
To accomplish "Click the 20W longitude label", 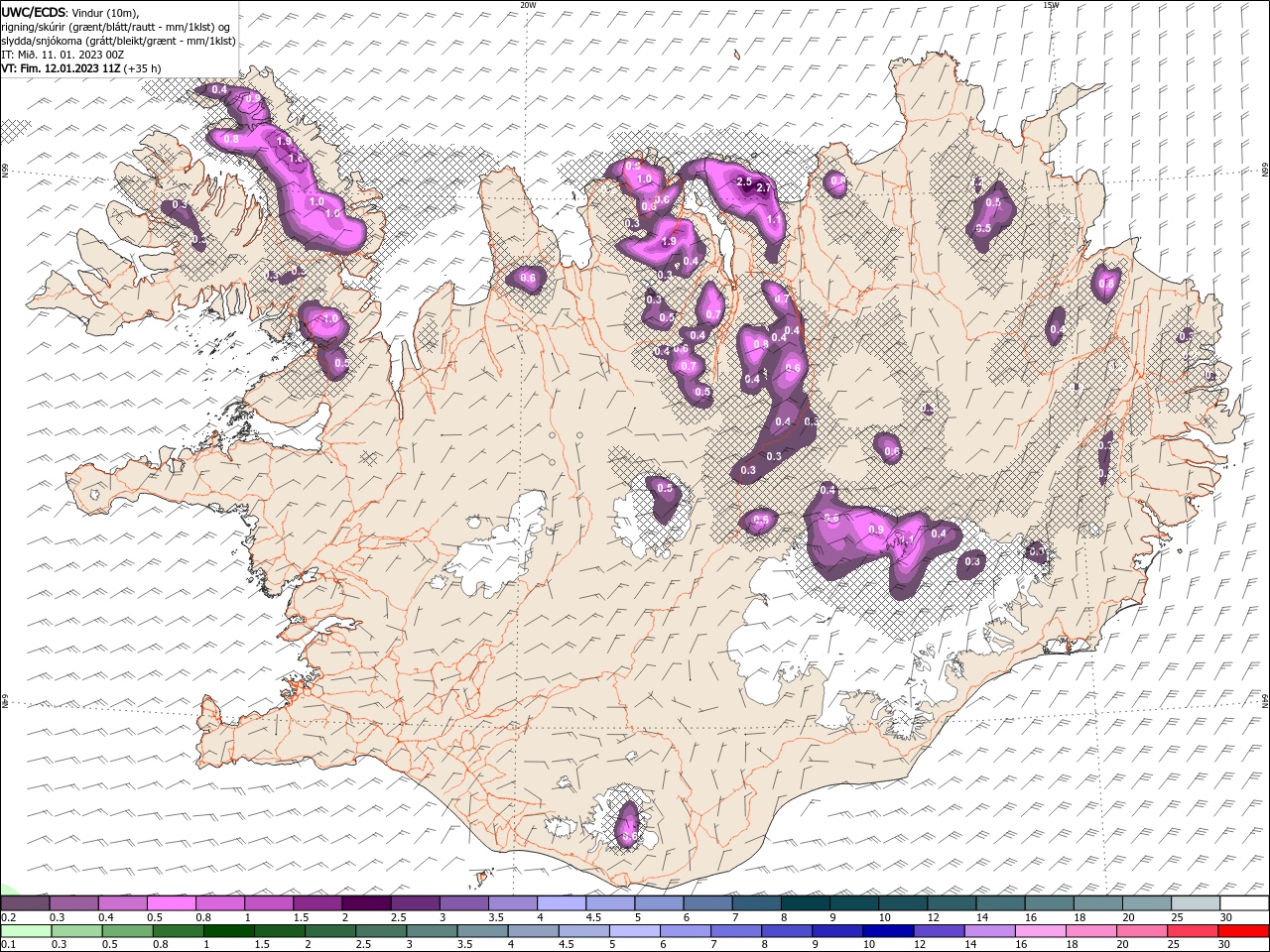I will (x=528, y=5).
